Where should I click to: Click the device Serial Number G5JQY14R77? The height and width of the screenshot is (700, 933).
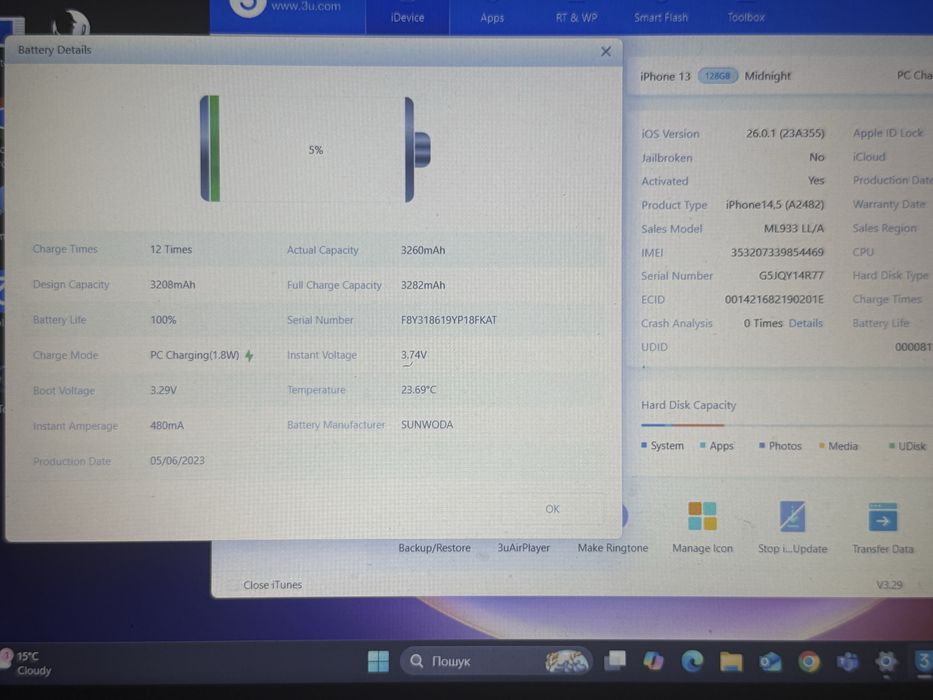click(x=791, y=276)
